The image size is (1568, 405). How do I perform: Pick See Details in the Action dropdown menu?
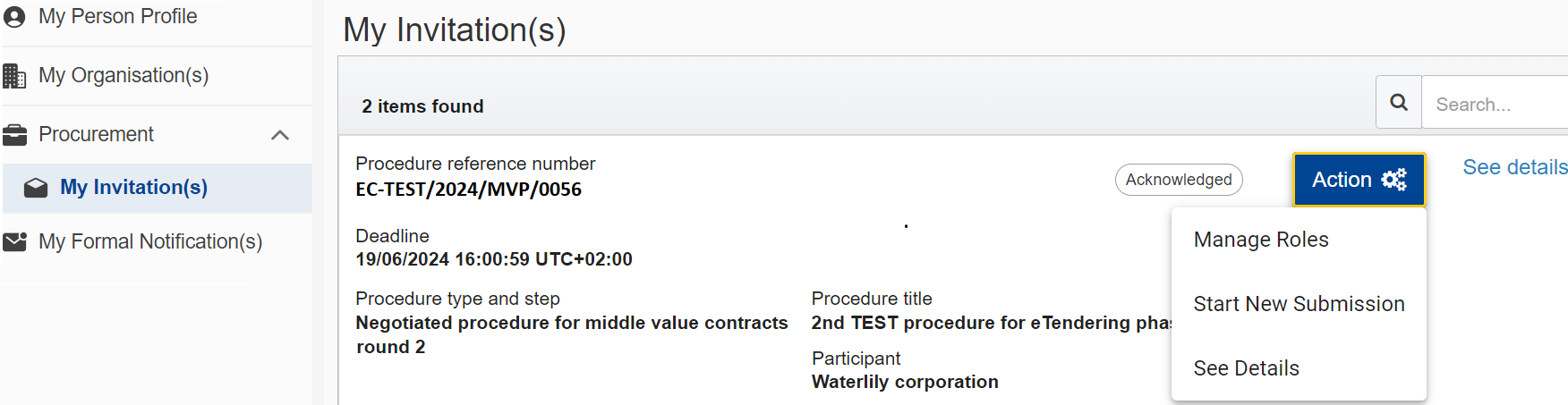point(1246,368)
